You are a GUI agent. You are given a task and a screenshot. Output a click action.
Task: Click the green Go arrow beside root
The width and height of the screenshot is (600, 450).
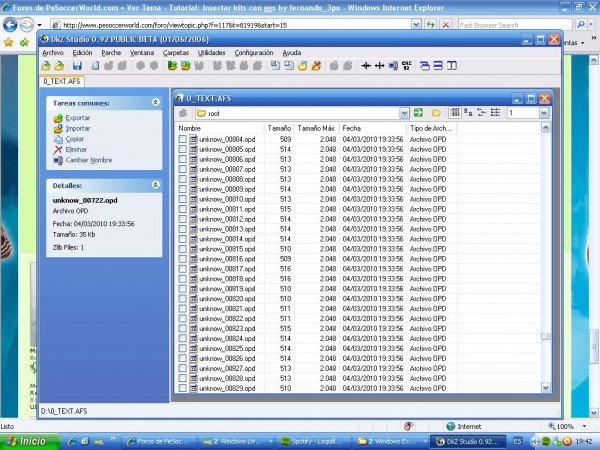tap(418, 113)
